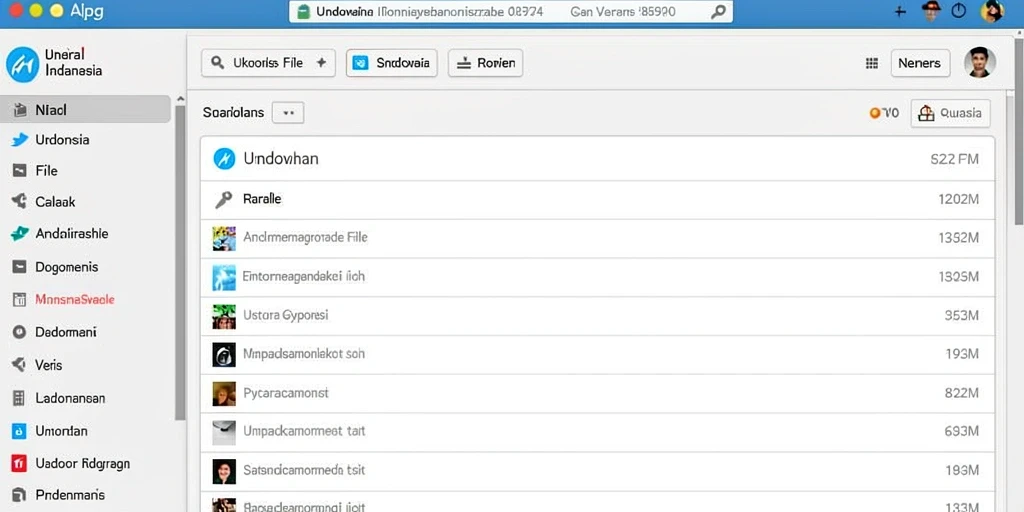Select Prndenmaris in the sidebar
The width and height of the screenshot is (1024, 512).
(x=70, y=495)
